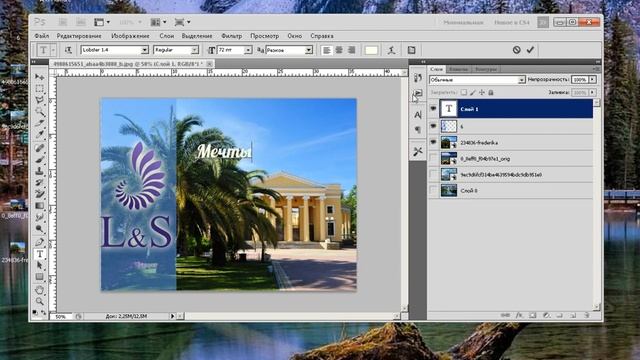Open the font family dropdown Lobster 1.4
The width and height of the screenshot is (640, 360).
pos(144,50)
